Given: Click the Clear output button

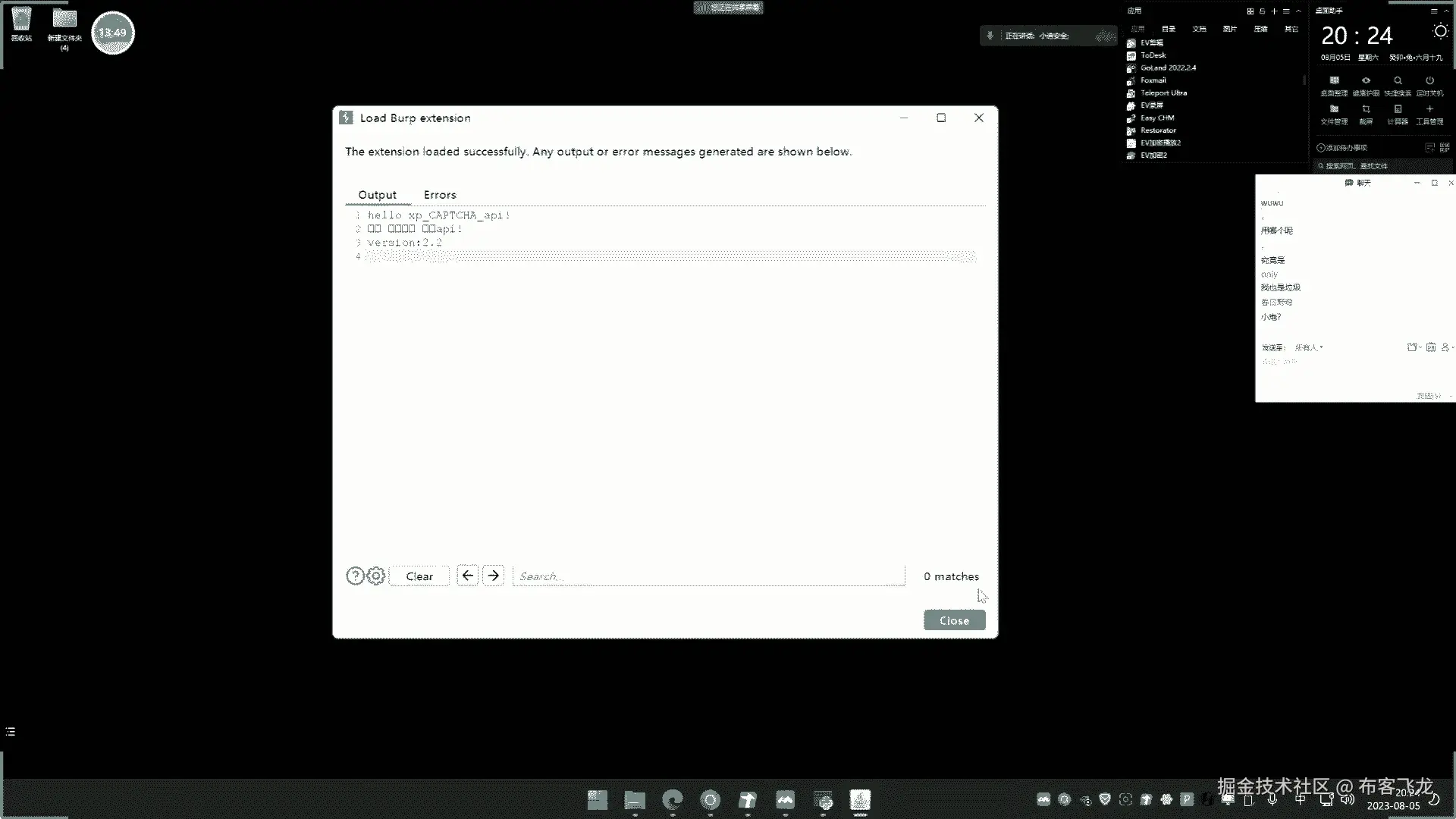Looking at the screenshot, I should [x=419, y=576].
